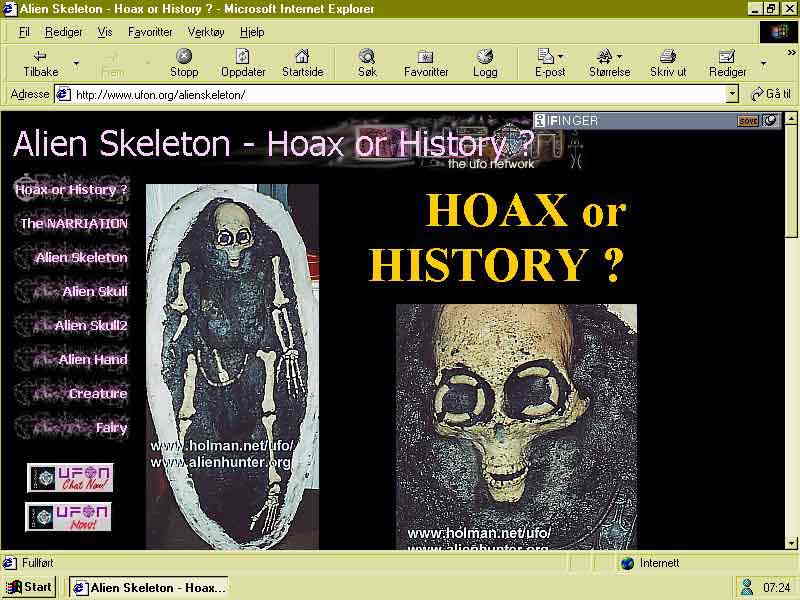Open The NARRATION sidebar link
Screen dimensions: 800x600
74,224
